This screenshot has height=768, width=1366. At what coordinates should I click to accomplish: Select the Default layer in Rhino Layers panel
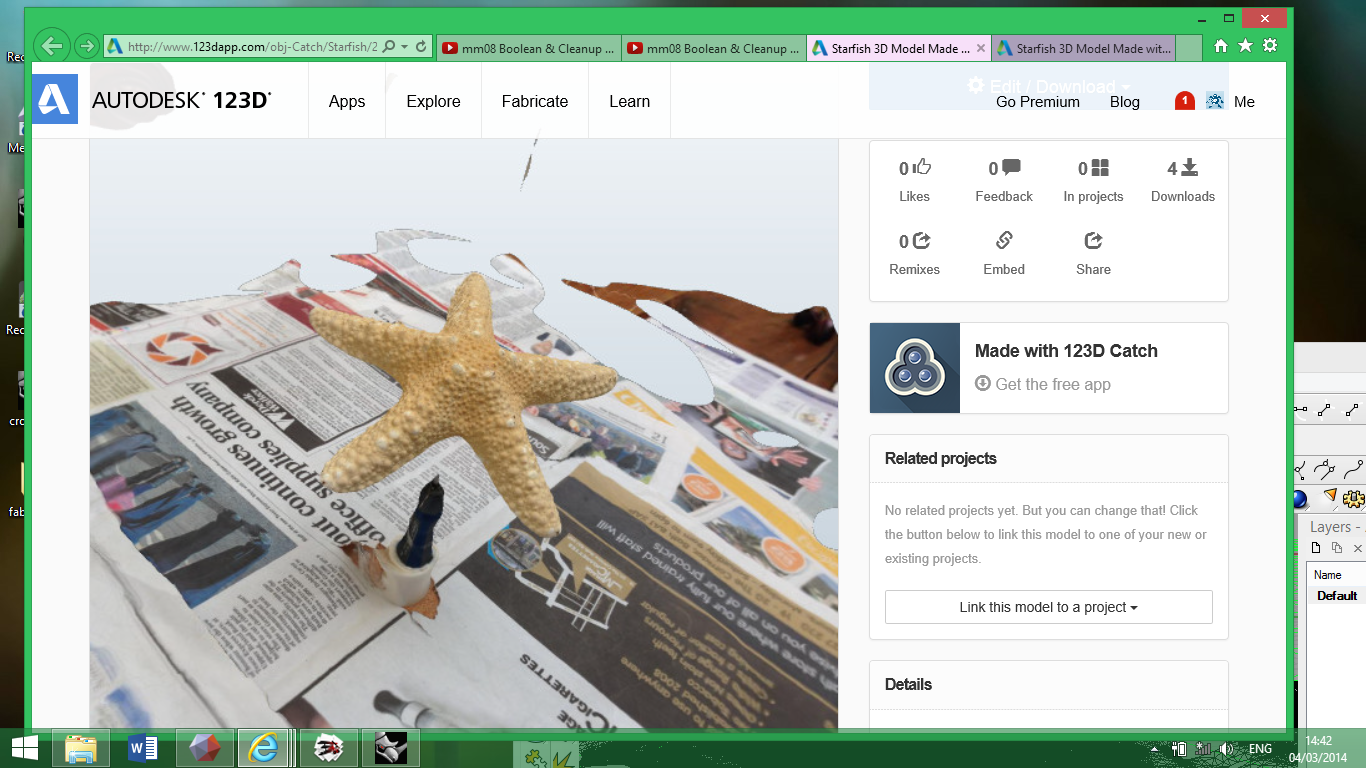pyautogui.click(x=1337, y=595)
